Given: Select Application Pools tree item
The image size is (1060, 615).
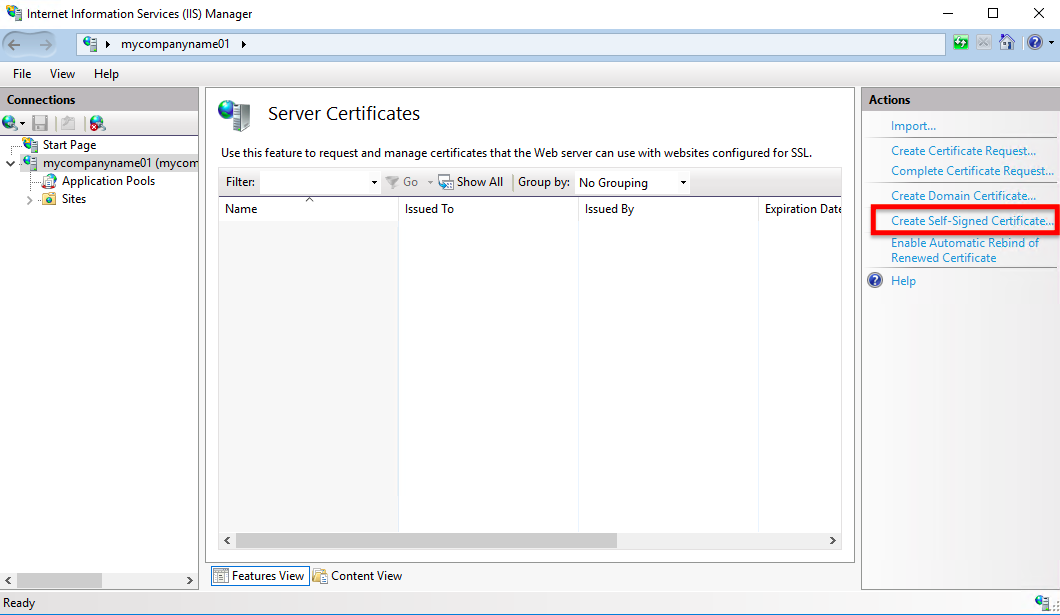Looking at the screenshot, I should click(108, 181).
